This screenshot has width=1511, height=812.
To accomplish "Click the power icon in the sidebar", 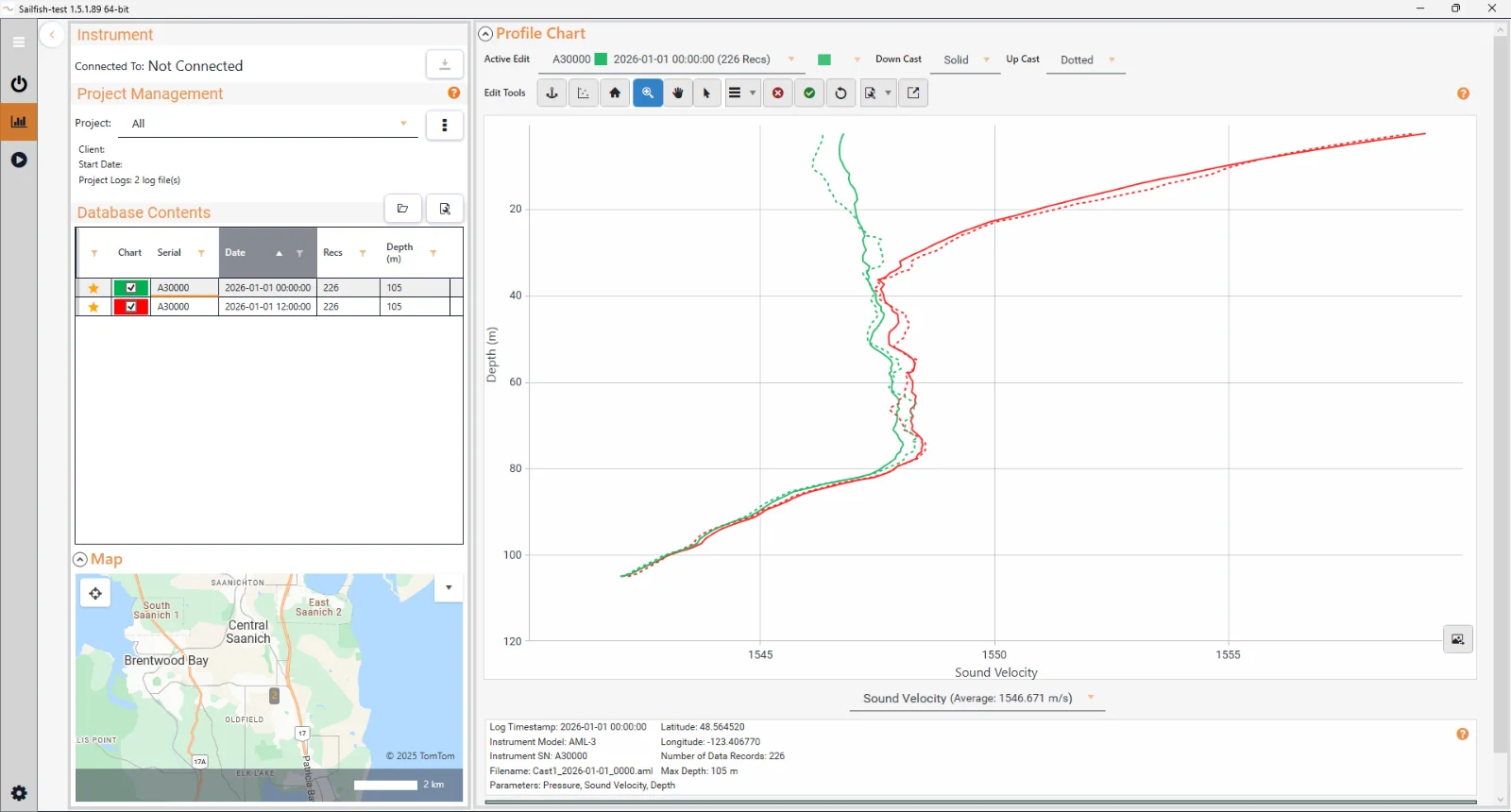I will (19, 84).
